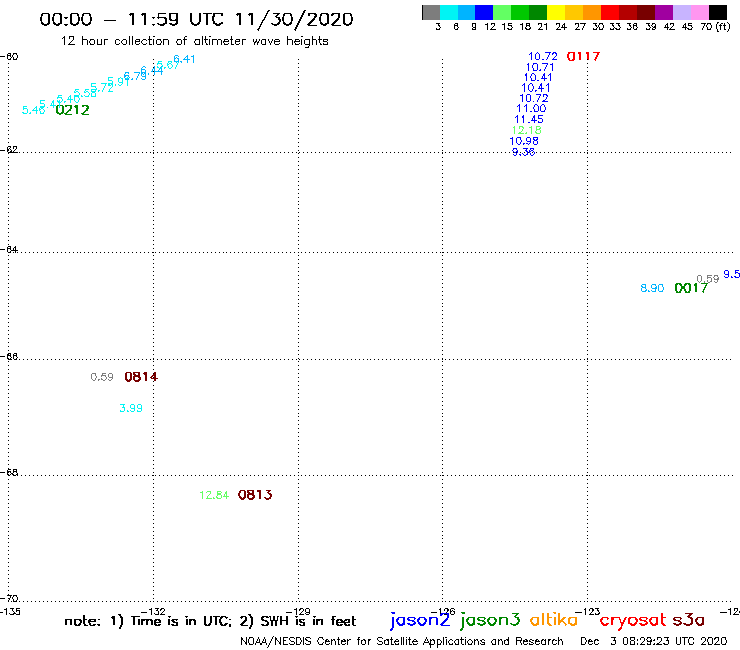Click the light green value '12.84'
The image size is (740, 650).
tap(214, 495)
